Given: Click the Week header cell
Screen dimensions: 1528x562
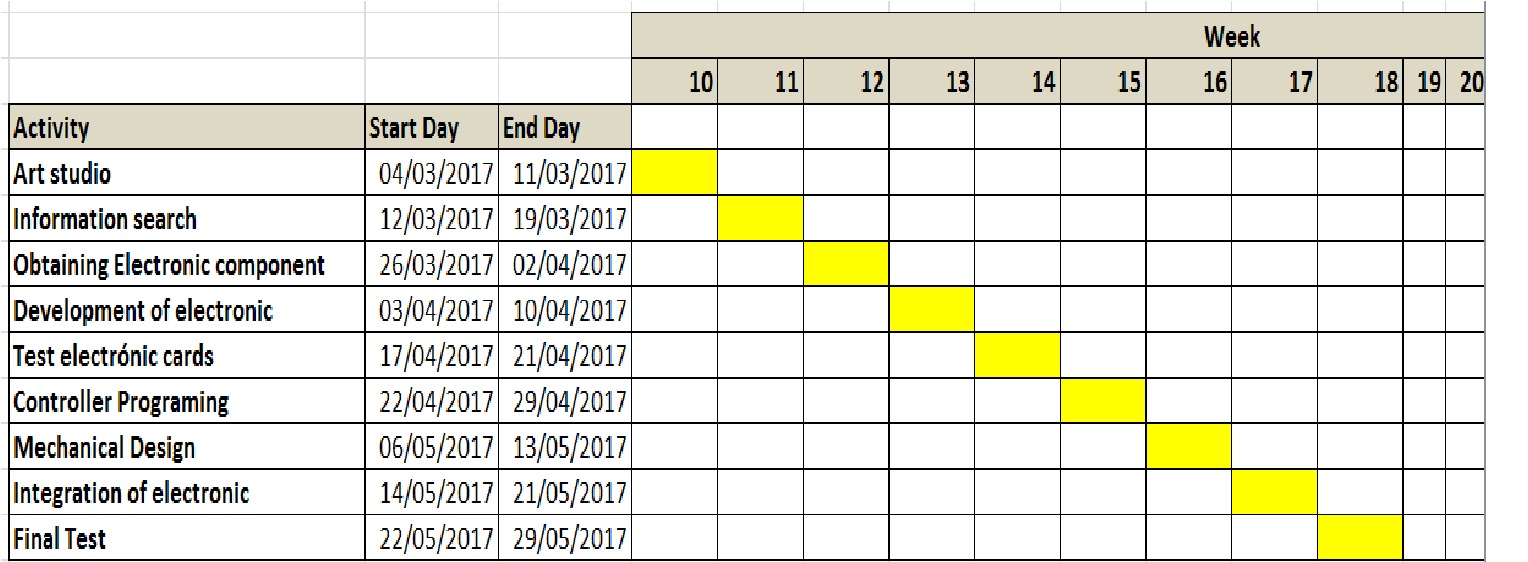Looking at the screenshot, I should [x=1058, y=37].
